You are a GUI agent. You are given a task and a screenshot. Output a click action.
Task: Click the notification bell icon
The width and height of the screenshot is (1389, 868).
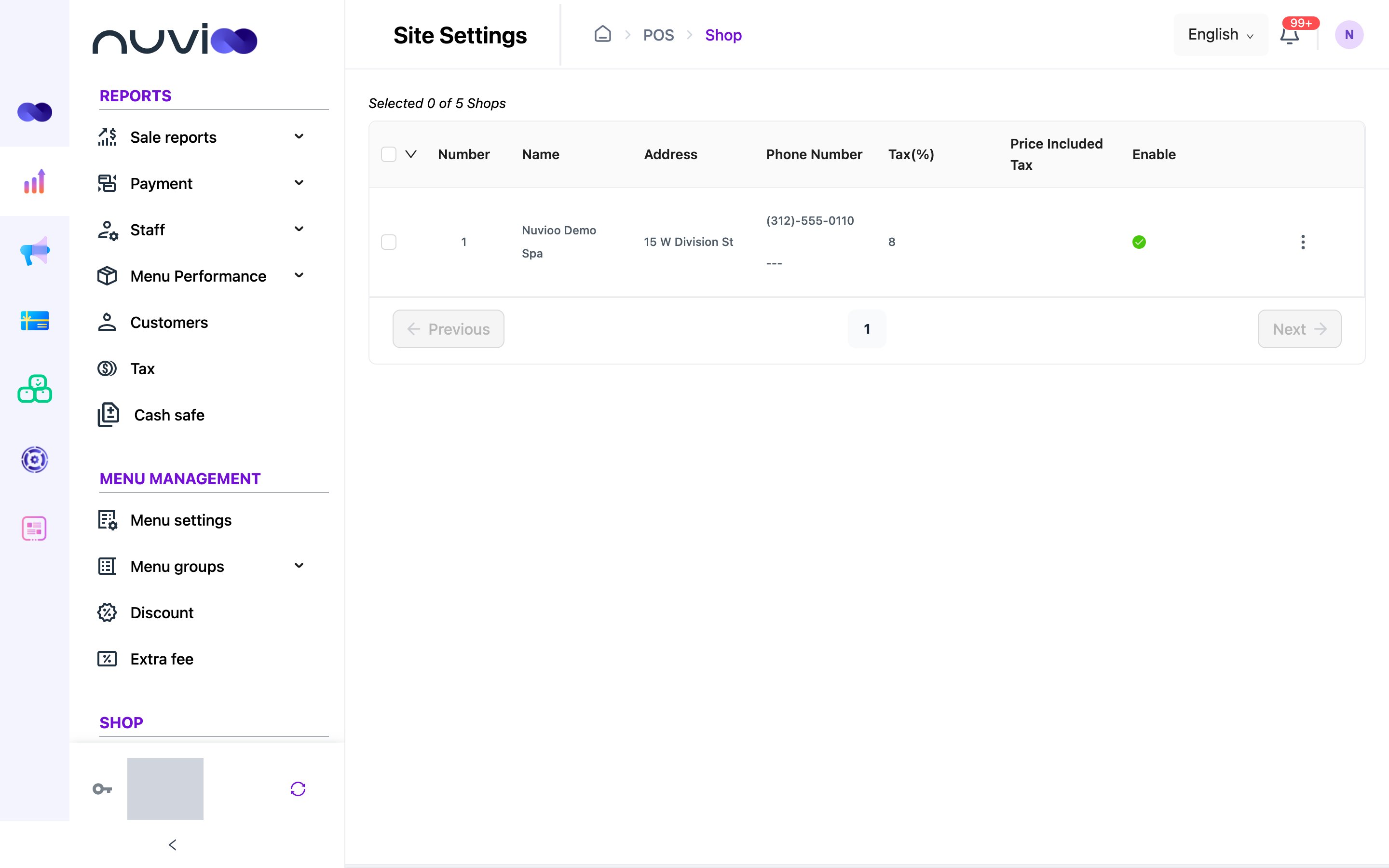pyautogui.click(x=1290, y=35)
